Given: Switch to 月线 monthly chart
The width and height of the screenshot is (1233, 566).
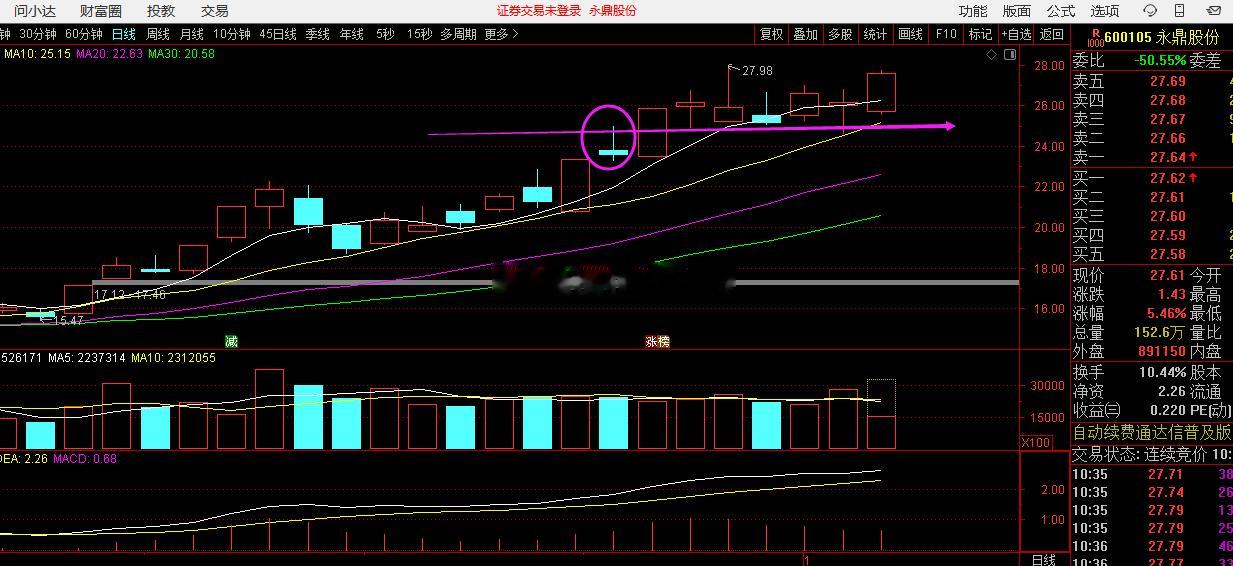Looking at the screenshot, I should pyautogui.click(x=191, y=34).
